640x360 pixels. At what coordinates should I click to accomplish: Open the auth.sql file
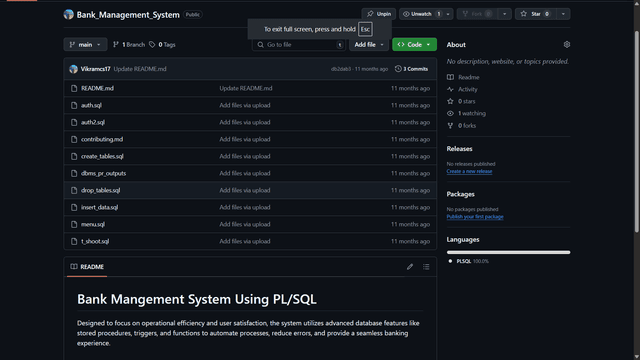pos(91,105)
